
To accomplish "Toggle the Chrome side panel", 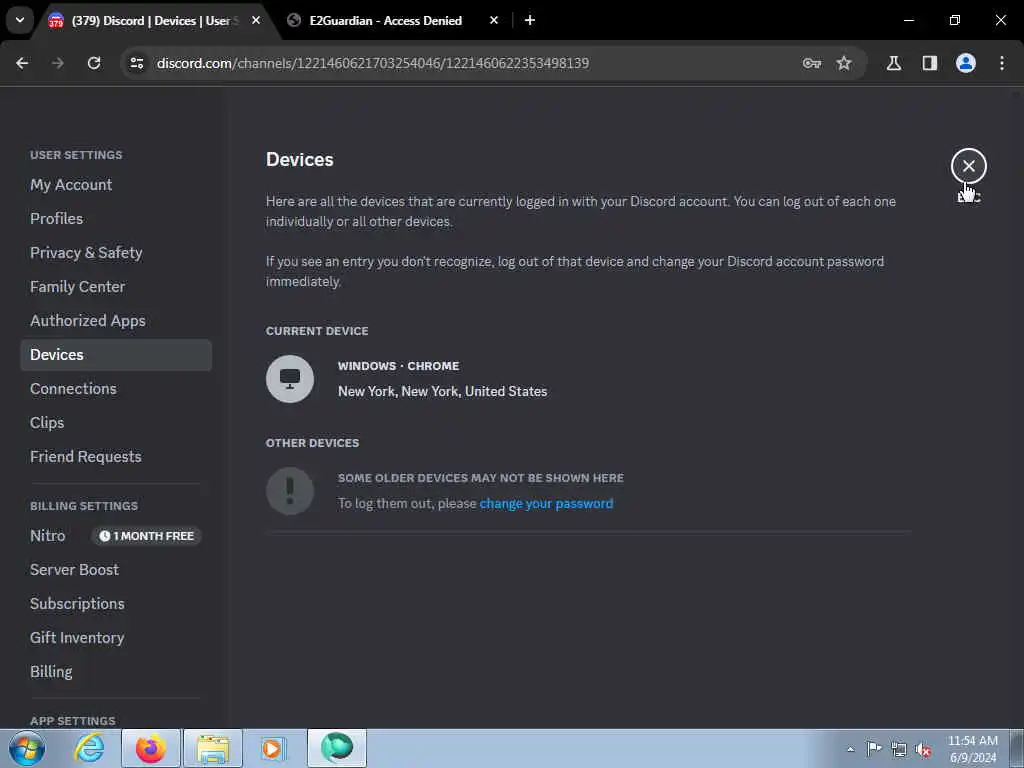I will coord(930,63).
